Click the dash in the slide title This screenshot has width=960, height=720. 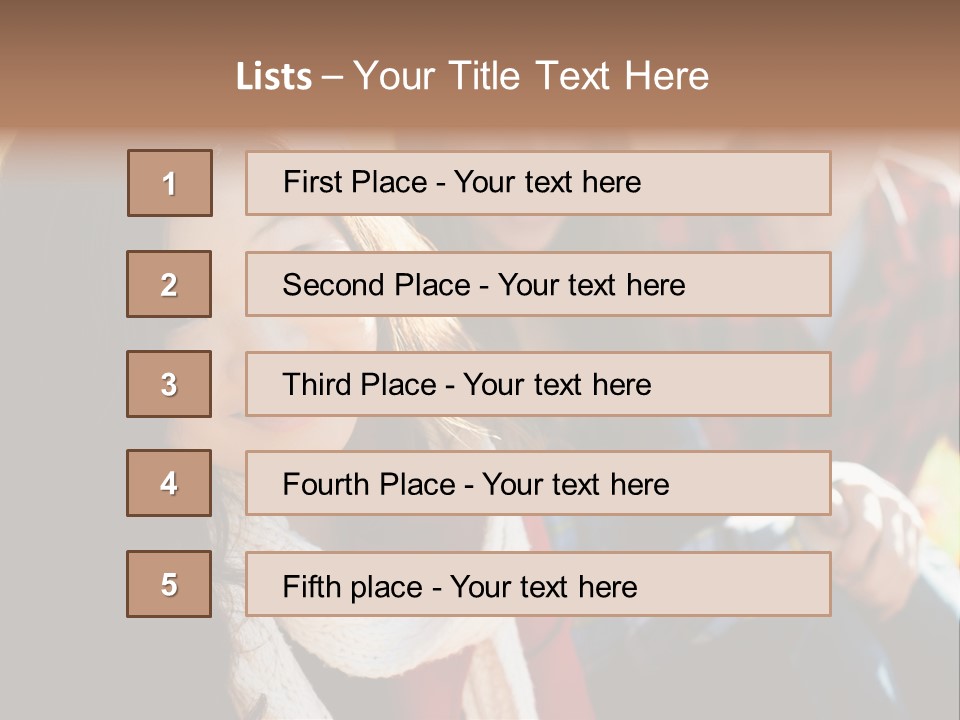point(332,77)
